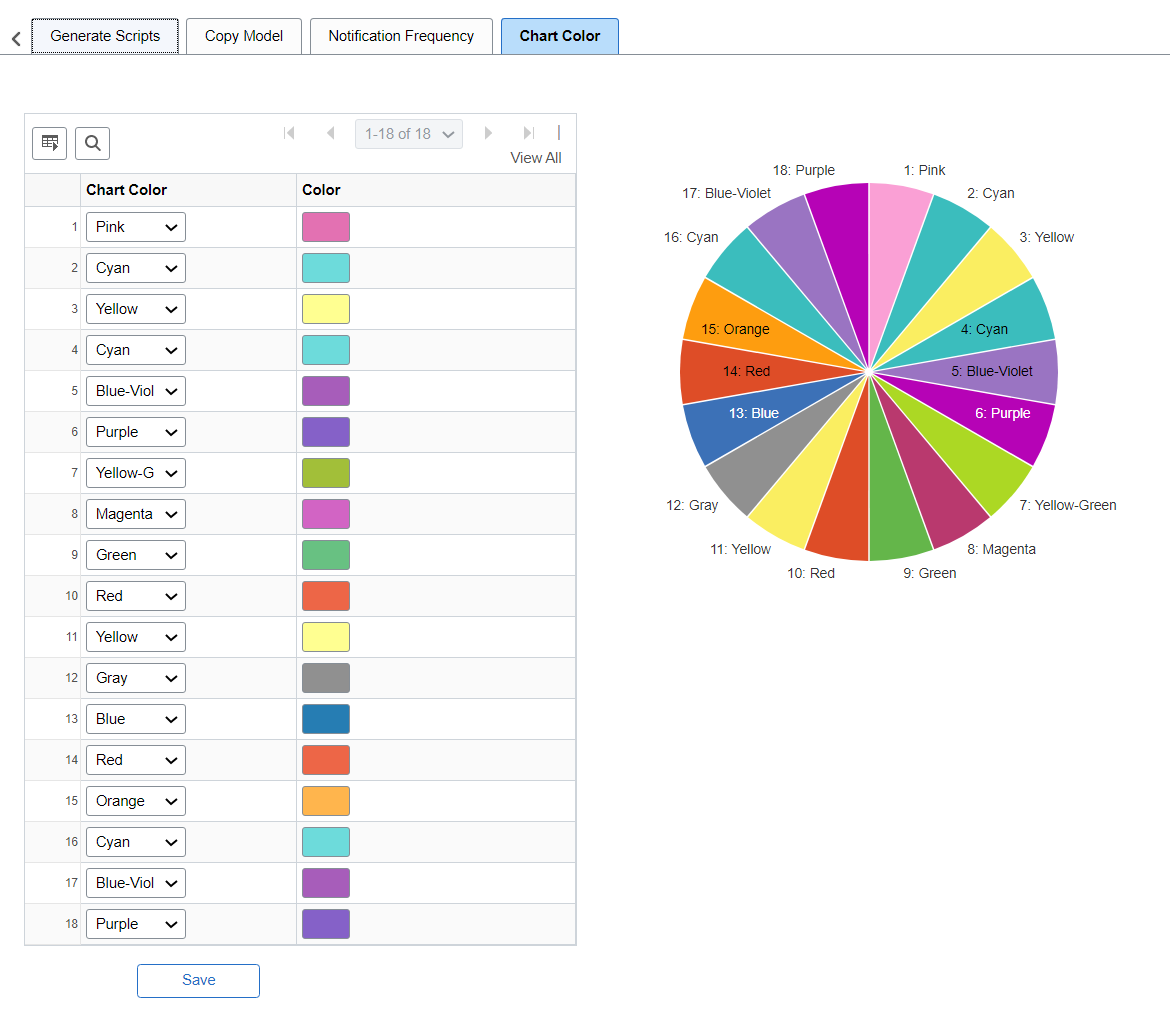Click the Save button
Screen dimensions: 1170x1014
198,980
